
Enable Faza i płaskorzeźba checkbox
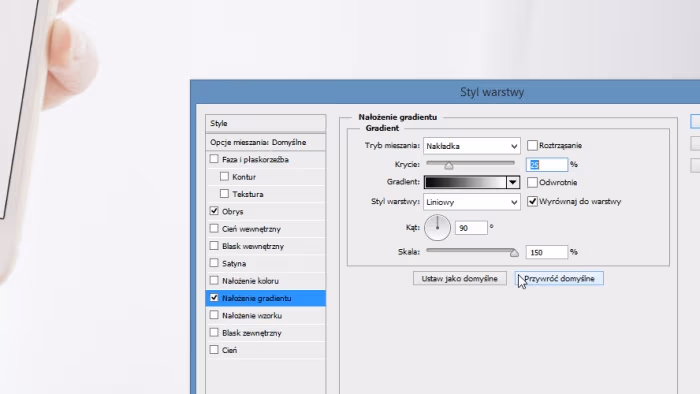point(214,159)
